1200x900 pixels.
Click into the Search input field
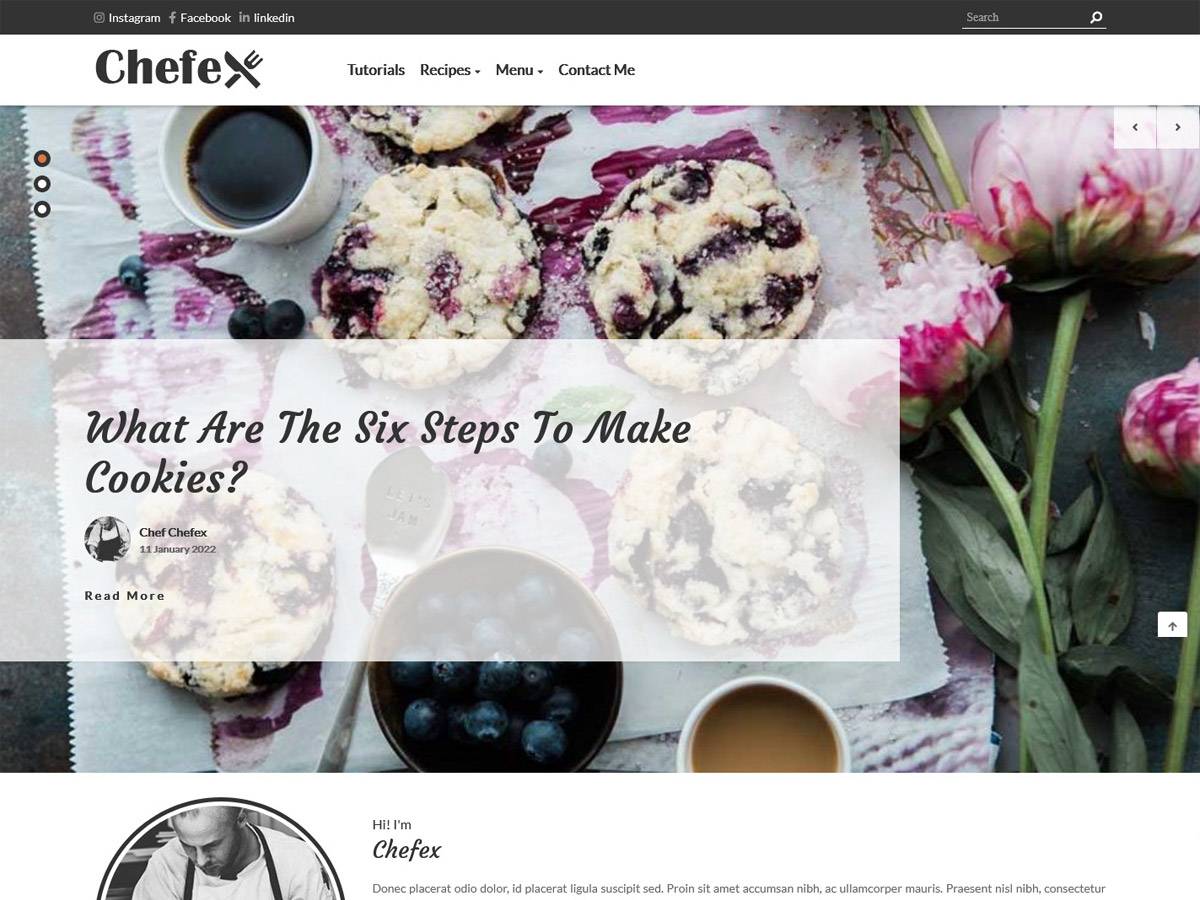[1024, 17]
